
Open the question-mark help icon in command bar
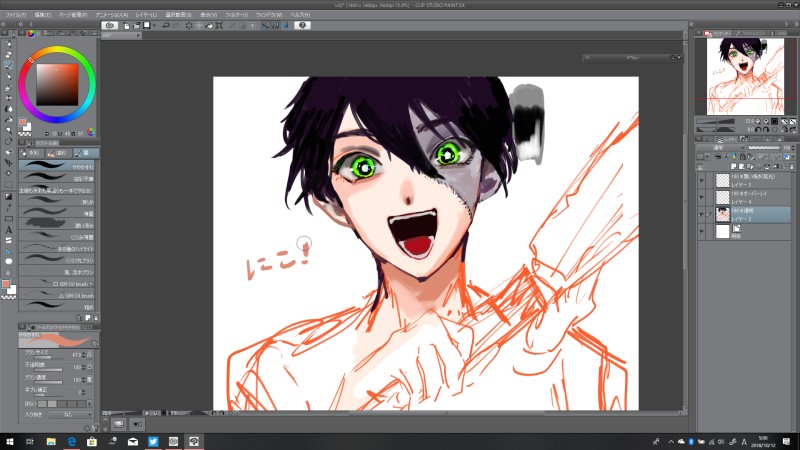point(302,25)
